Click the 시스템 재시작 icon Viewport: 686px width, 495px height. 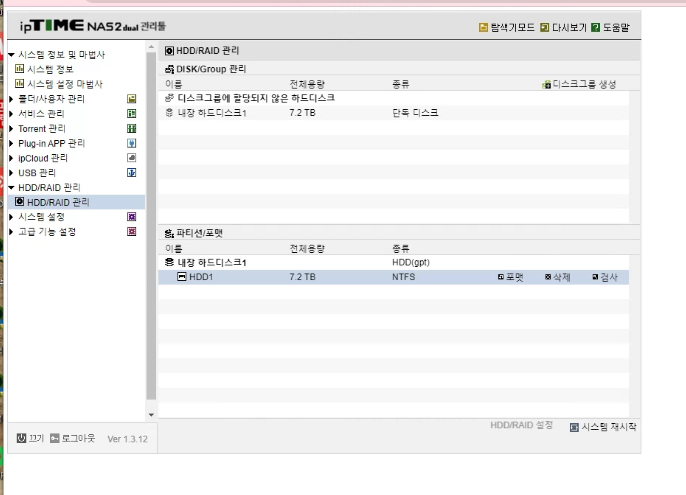pos(574,427)
